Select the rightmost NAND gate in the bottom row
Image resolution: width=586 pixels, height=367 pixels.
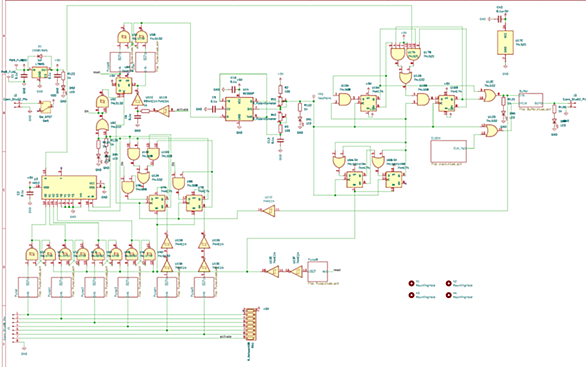point(149,254)
